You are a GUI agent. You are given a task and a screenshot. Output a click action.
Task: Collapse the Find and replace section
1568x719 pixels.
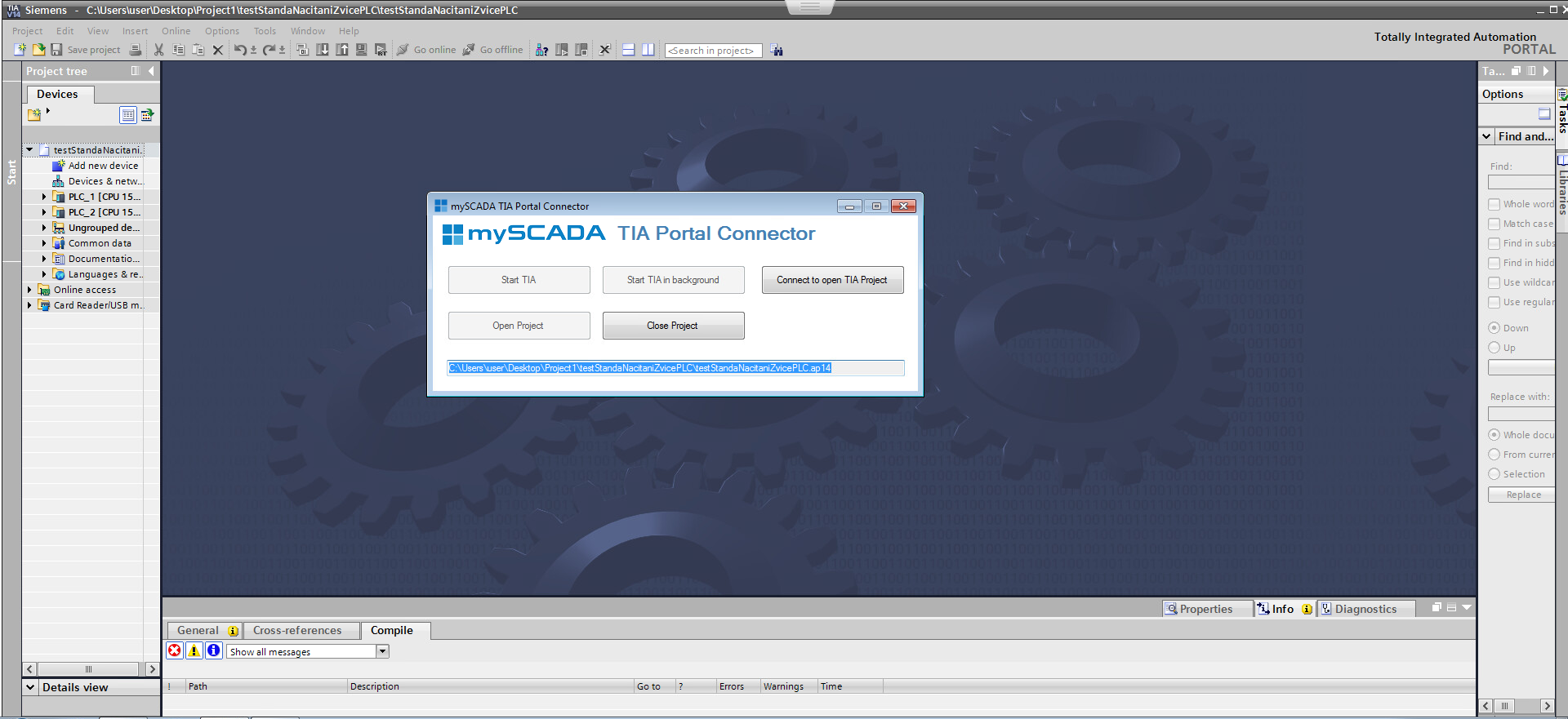(x=1487, y=137)
